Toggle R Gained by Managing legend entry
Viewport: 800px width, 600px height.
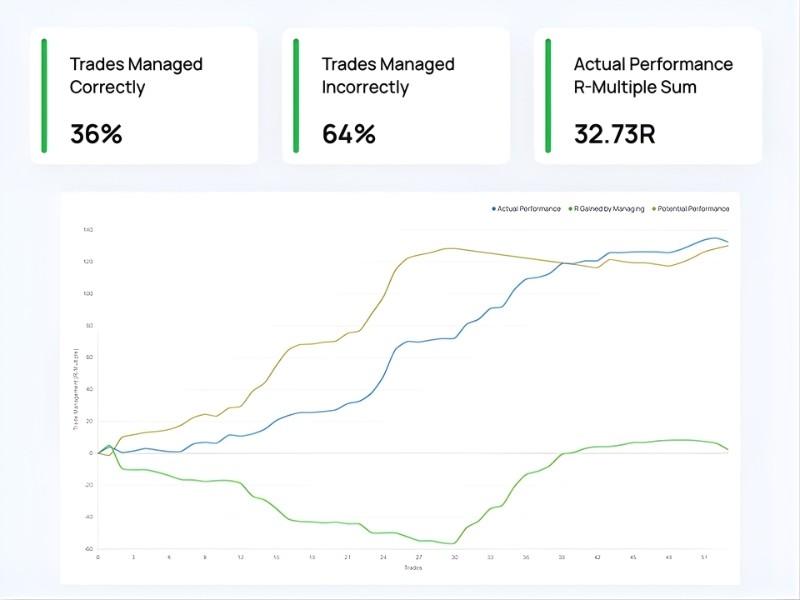coord(609,208)
